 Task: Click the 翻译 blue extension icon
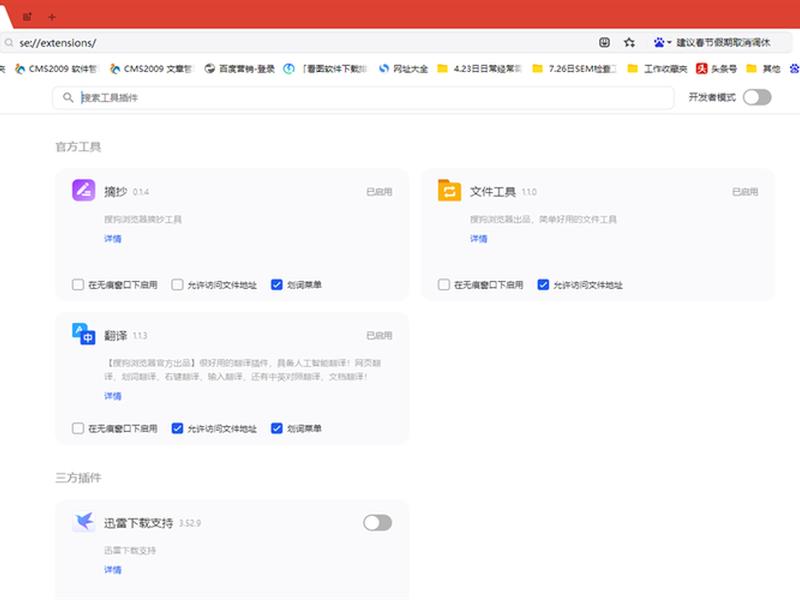click(x=84, y=334)
